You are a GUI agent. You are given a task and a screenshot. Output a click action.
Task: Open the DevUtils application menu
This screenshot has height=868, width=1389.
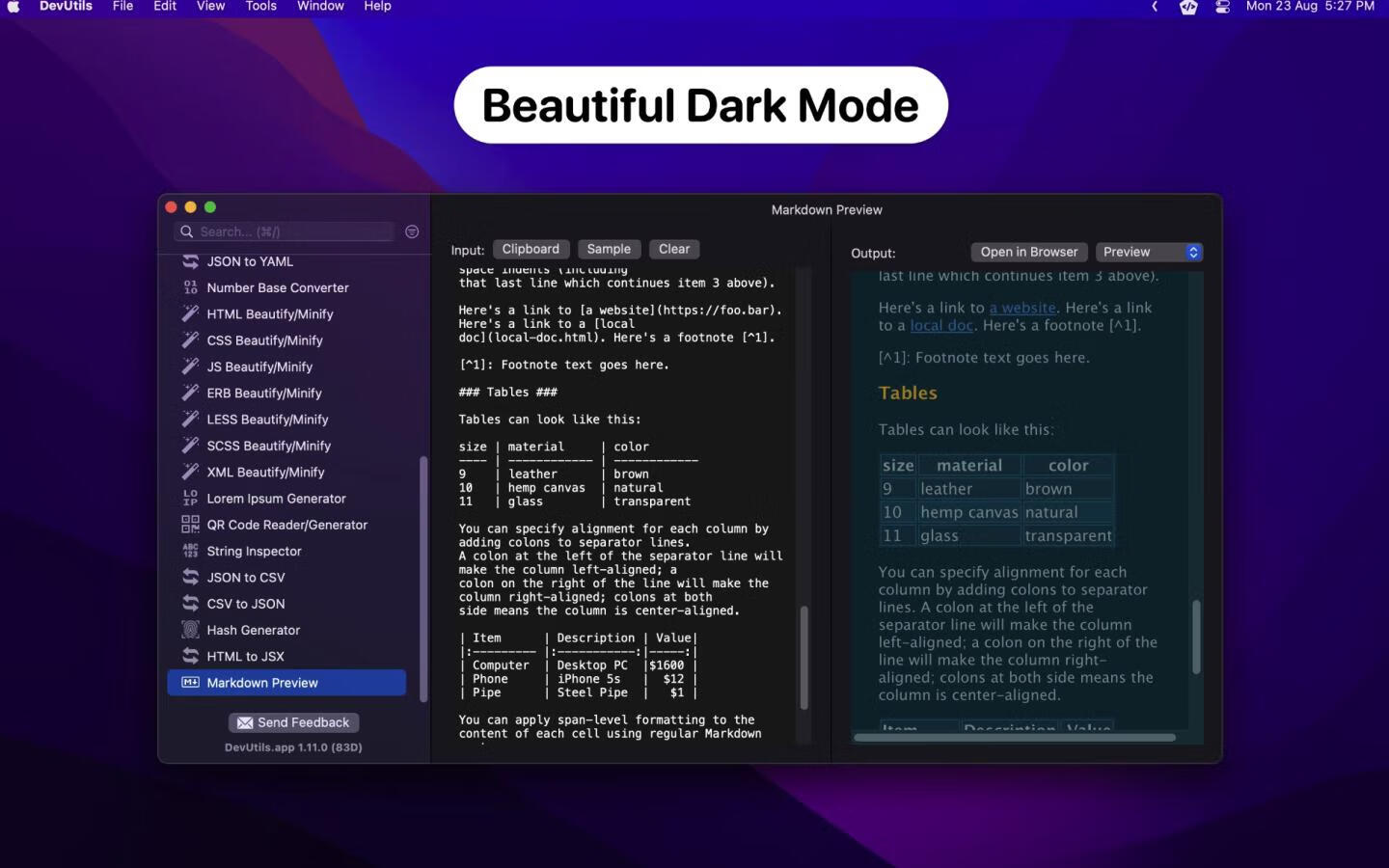coord(66,6)
